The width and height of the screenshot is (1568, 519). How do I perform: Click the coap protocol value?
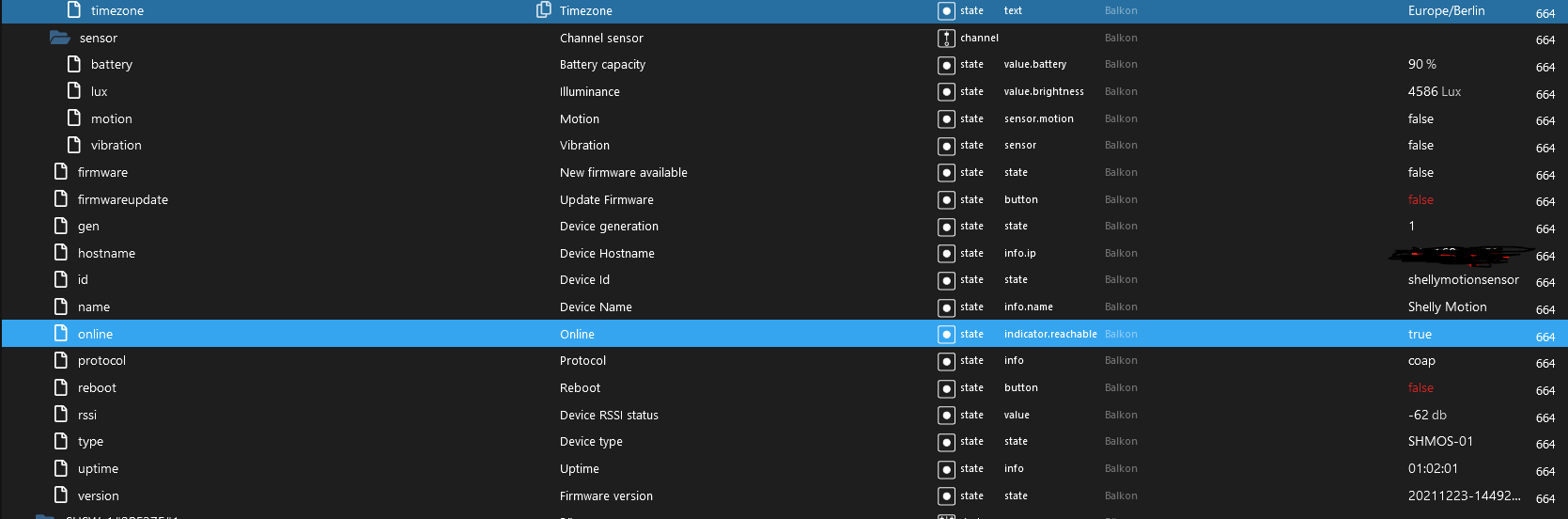[x=1421, y=360]
